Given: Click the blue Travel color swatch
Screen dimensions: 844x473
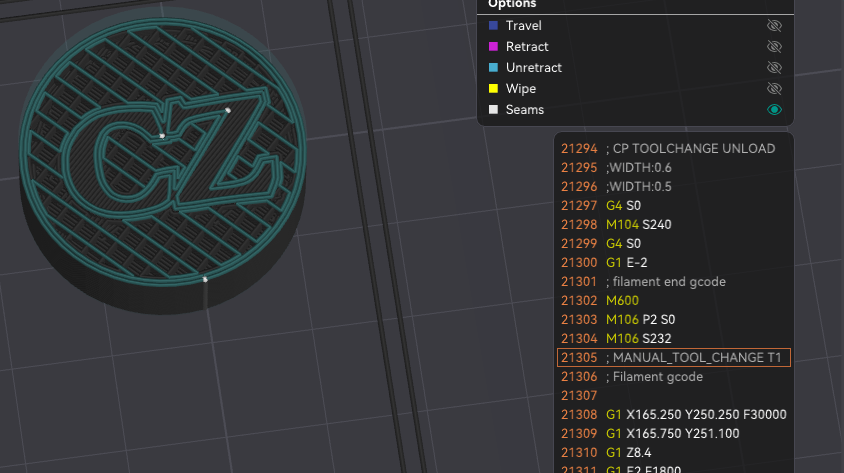Looking at the screenshot, I should point(493,26).
